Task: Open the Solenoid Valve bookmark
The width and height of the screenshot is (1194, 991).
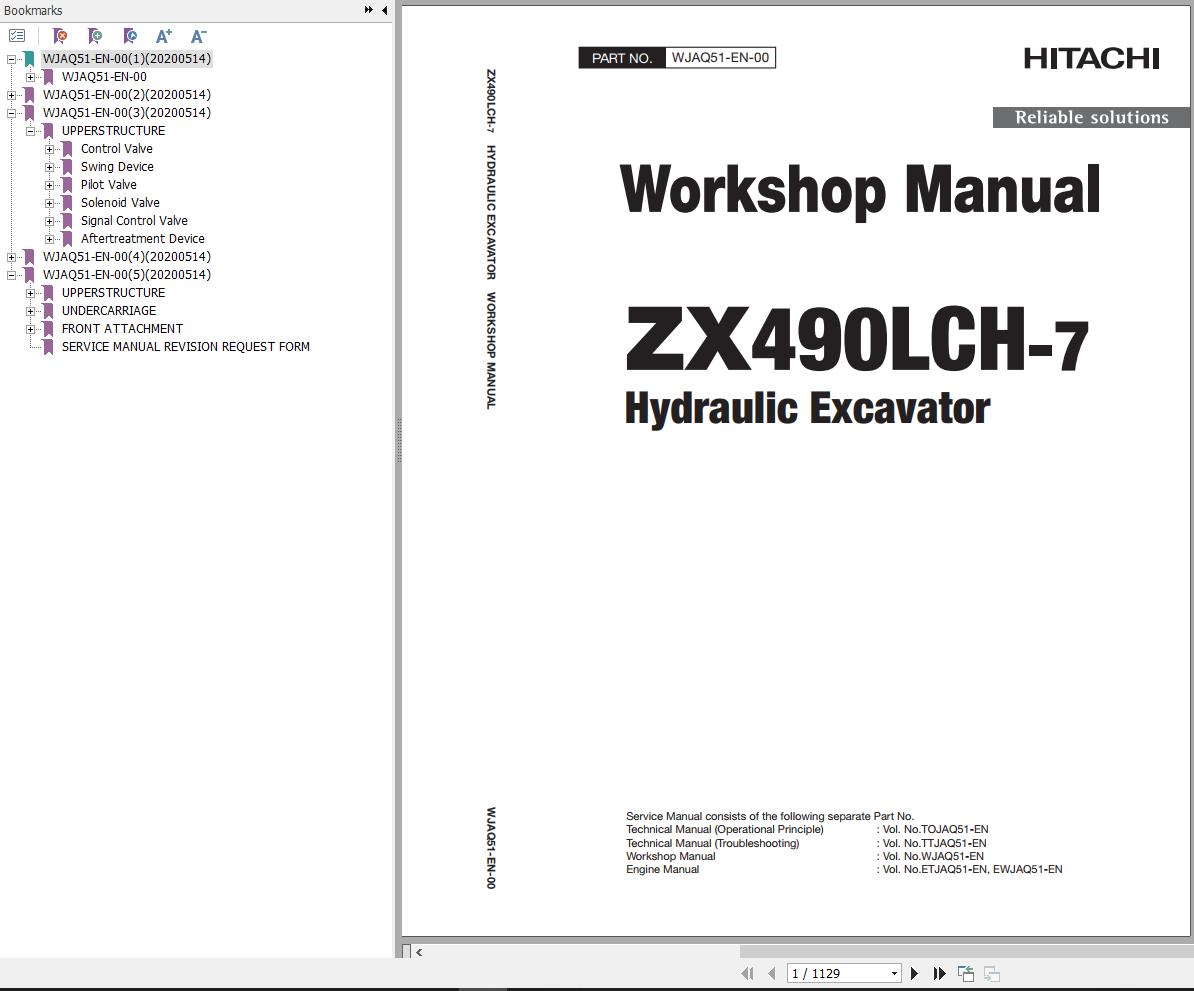Action: [120, 203]
